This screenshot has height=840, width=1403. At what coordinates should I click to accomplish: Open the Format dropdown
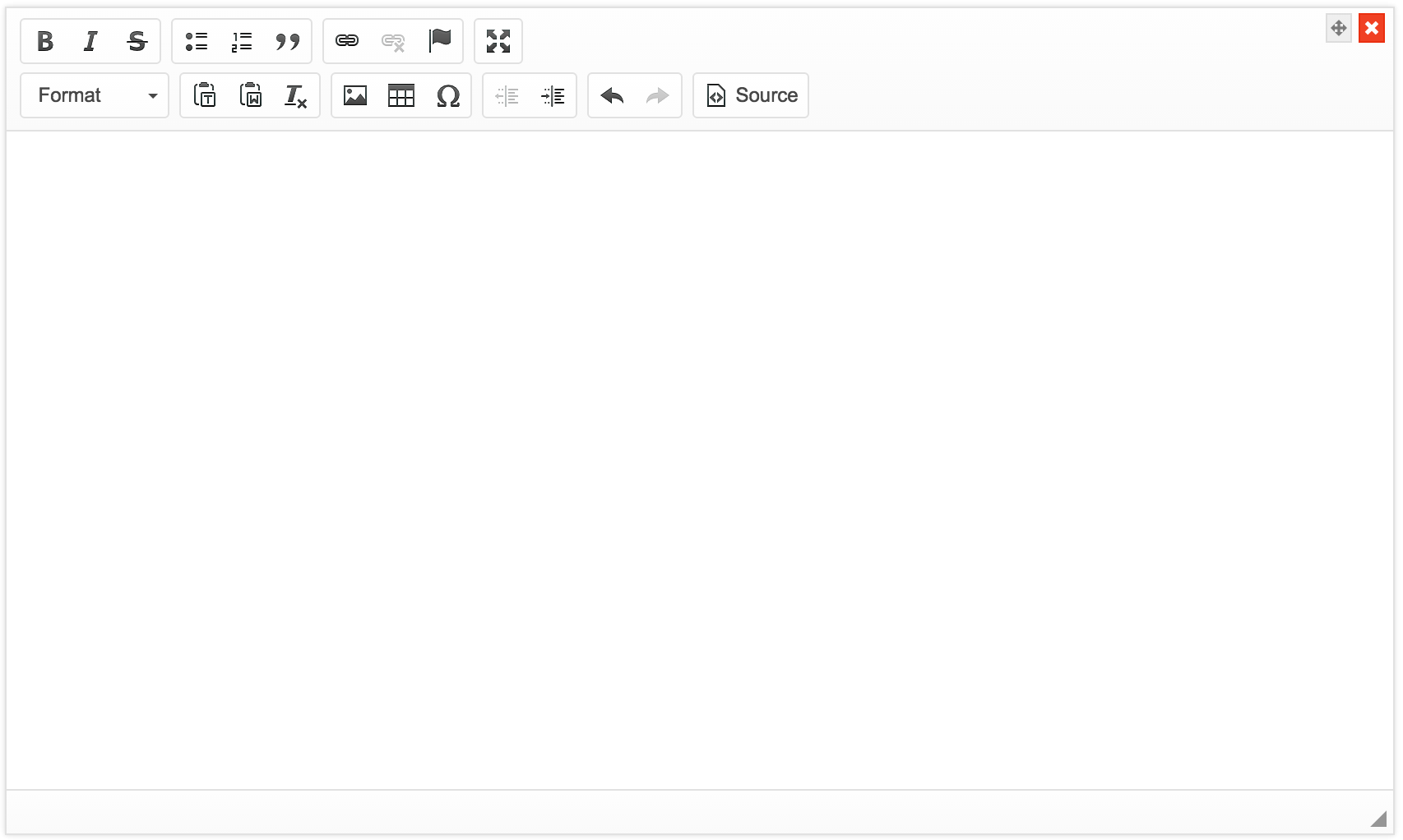[x=95, y=95]
